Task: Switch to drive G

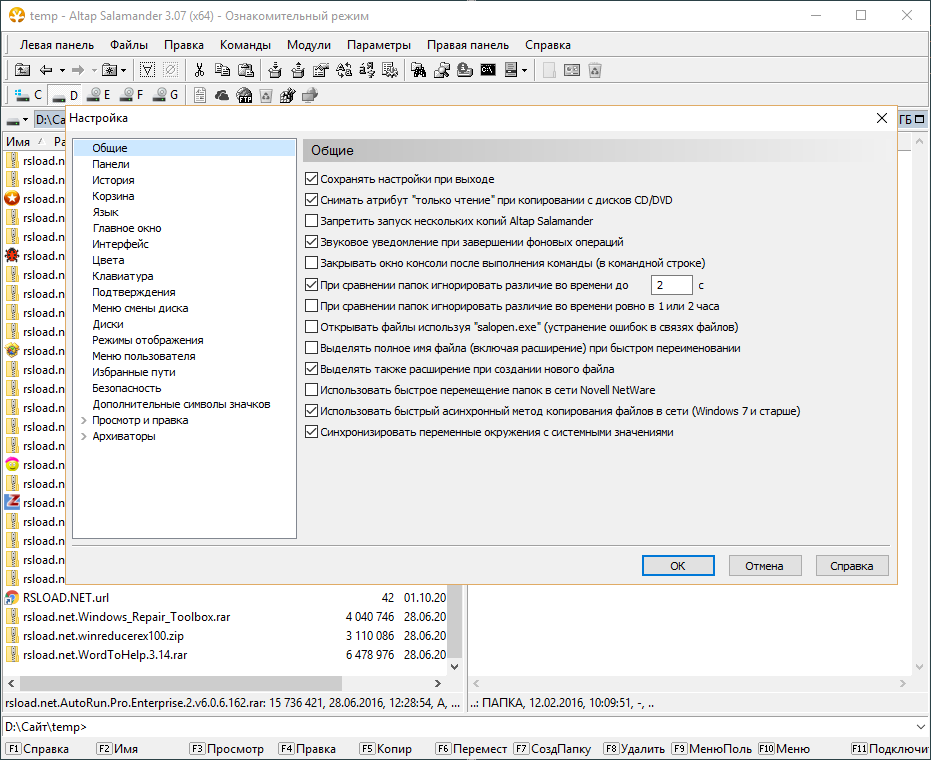Action: pos(166,94)
